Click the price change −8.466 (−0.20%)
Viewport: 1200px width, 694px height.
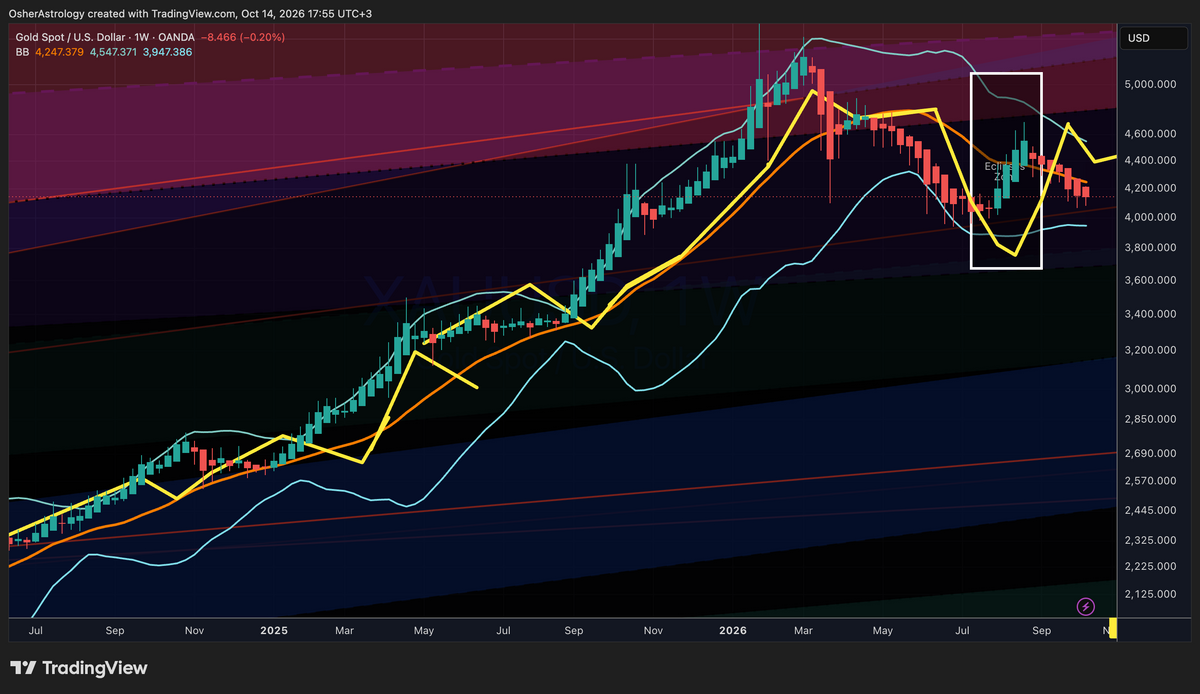pos(241,37)
